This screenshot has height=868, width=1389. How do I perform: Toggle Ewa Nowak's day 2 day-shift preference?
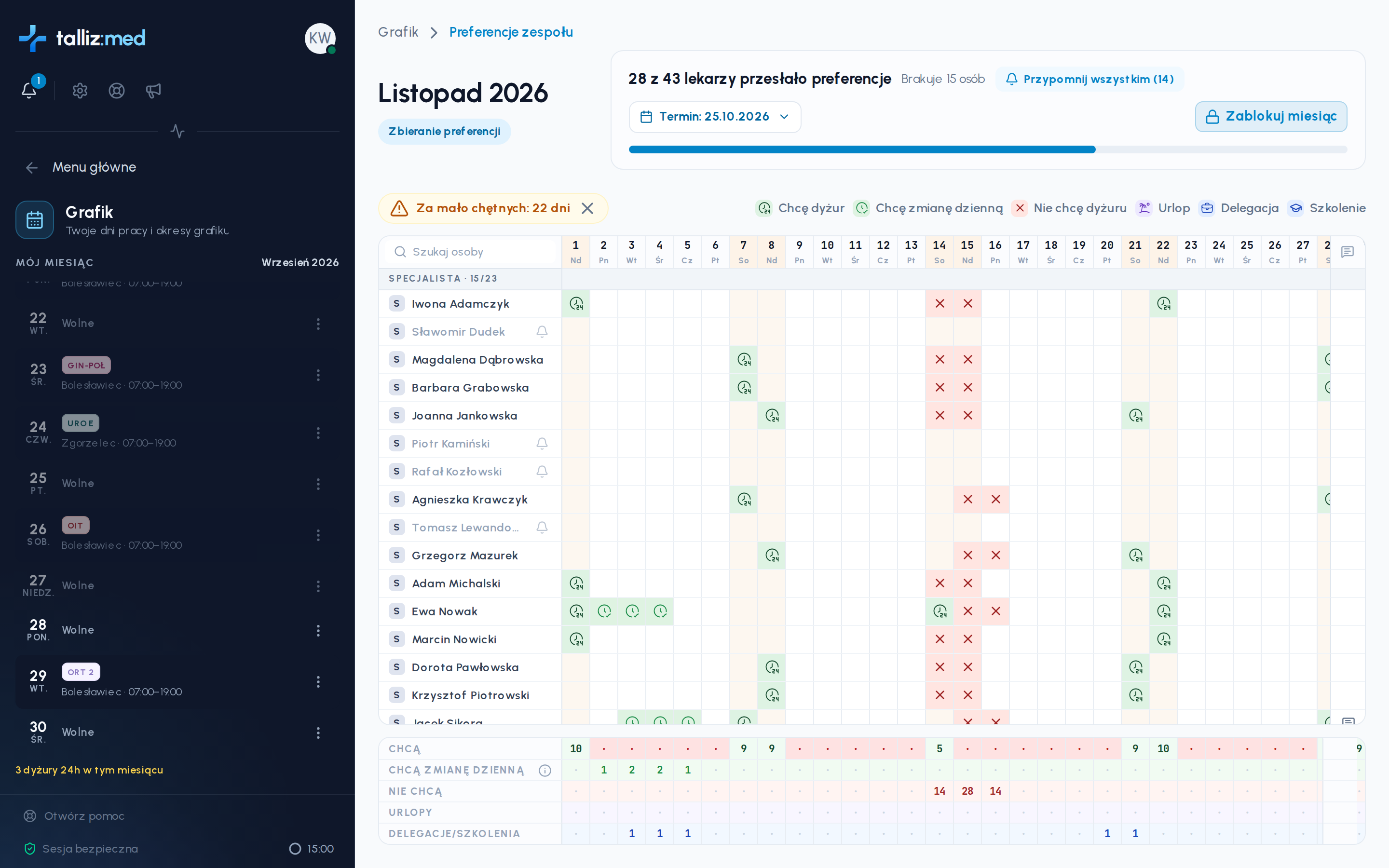tap(604, 611)
